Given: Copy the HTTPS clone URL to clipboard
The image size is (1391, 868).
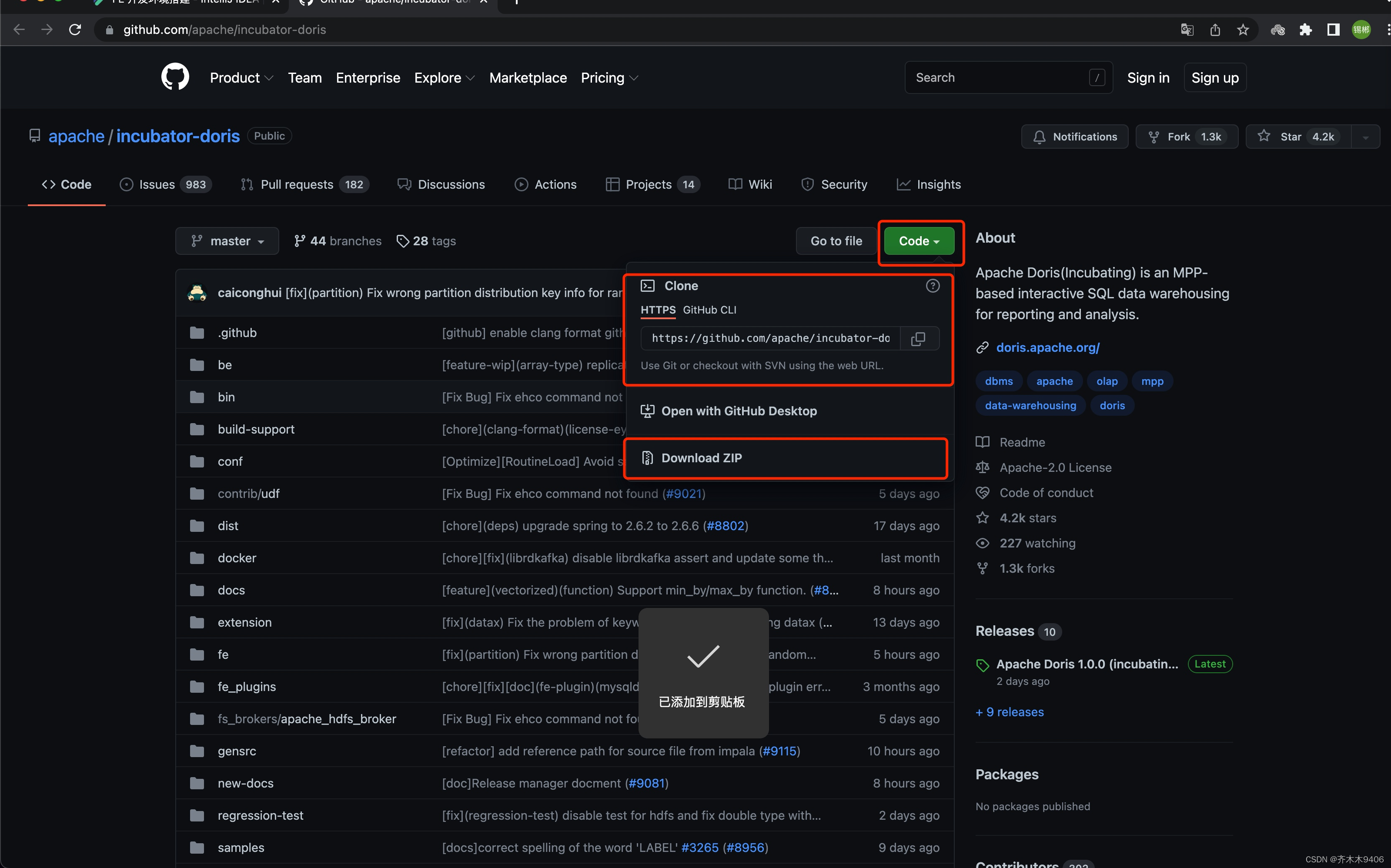Looking at the screenshot, I should (x=918, y=339).
